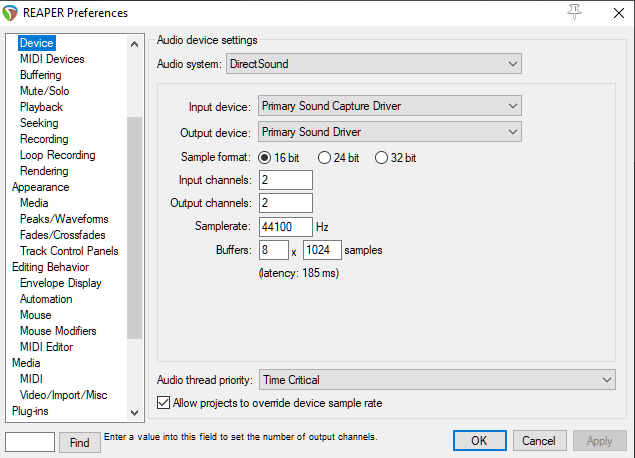Click the buffer count field showing 8
This screenshot has height=458, width=635.
coord(274,250)
